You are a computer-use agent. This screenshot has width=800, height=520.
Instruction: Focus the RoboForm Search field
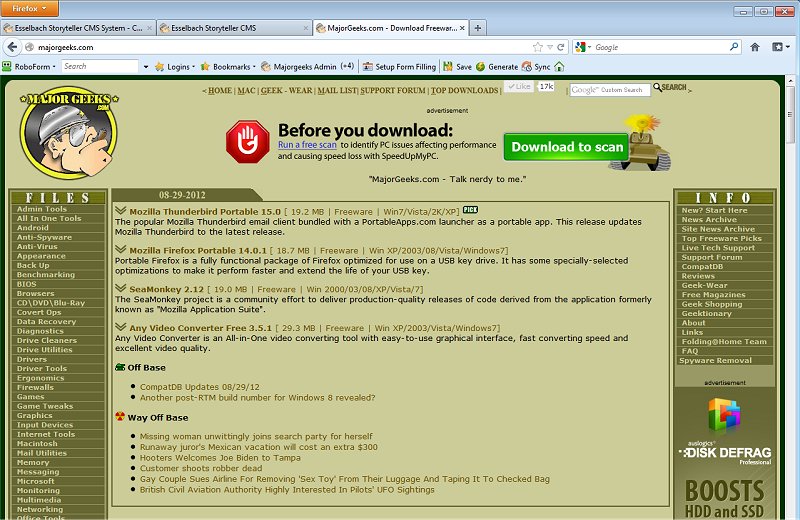point(100,66)
